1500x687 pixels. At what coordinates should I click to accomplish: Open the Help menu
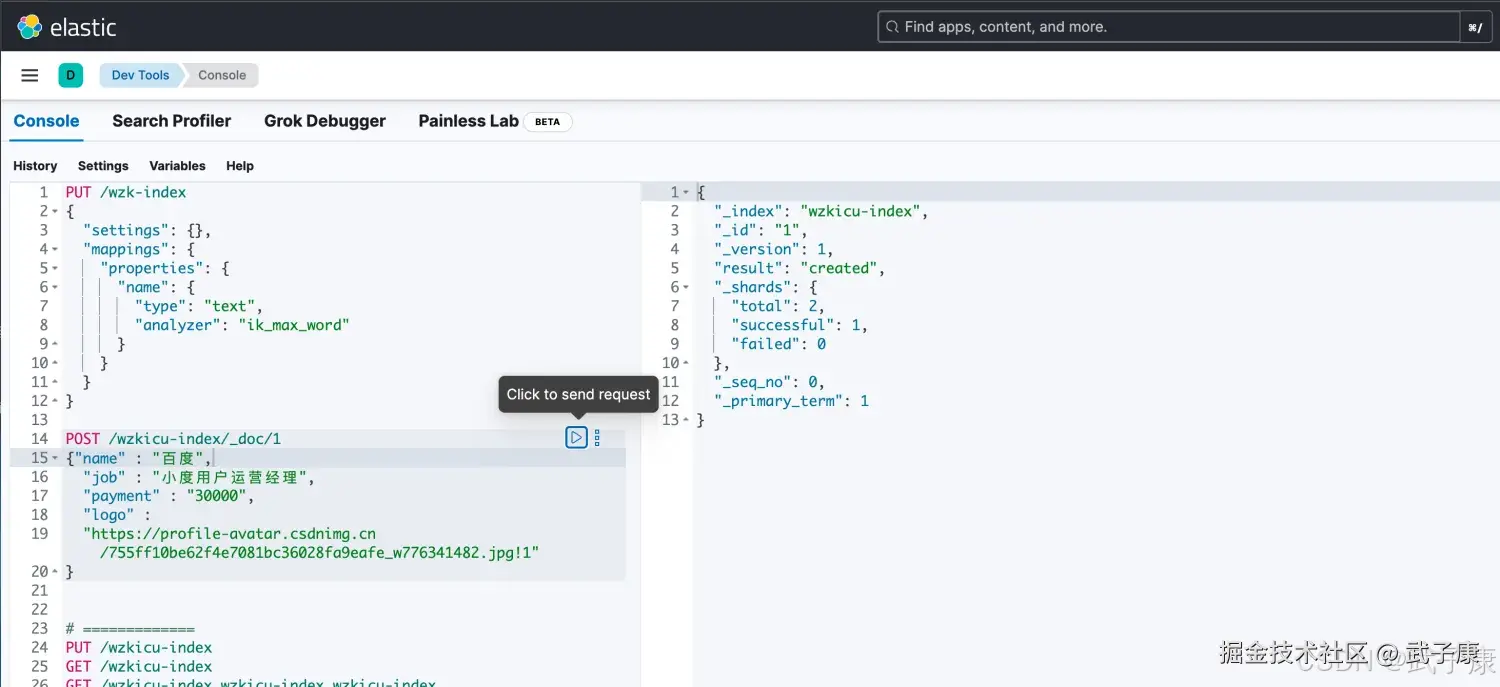pos(239,165)
